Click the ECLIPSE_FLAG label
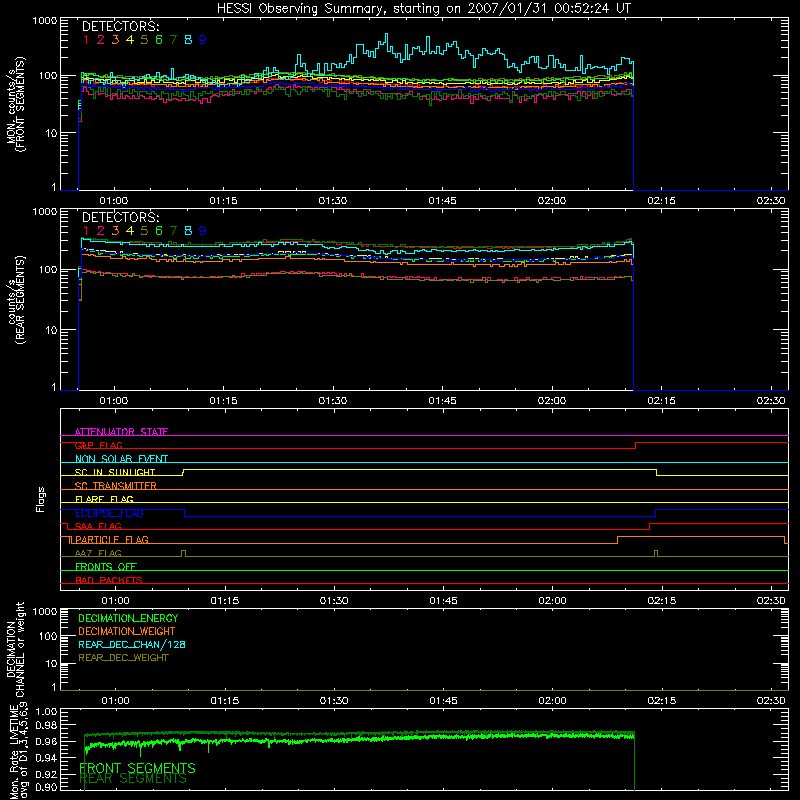 pos(109,513)
